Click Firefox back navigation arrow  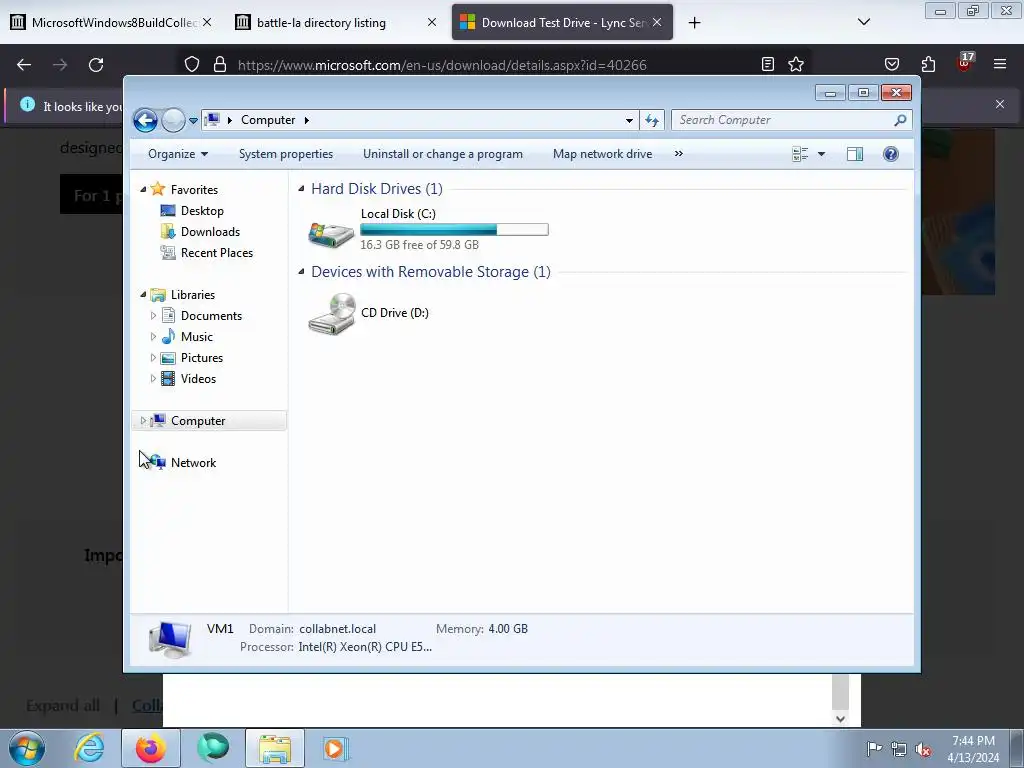[x=24, y=65]
